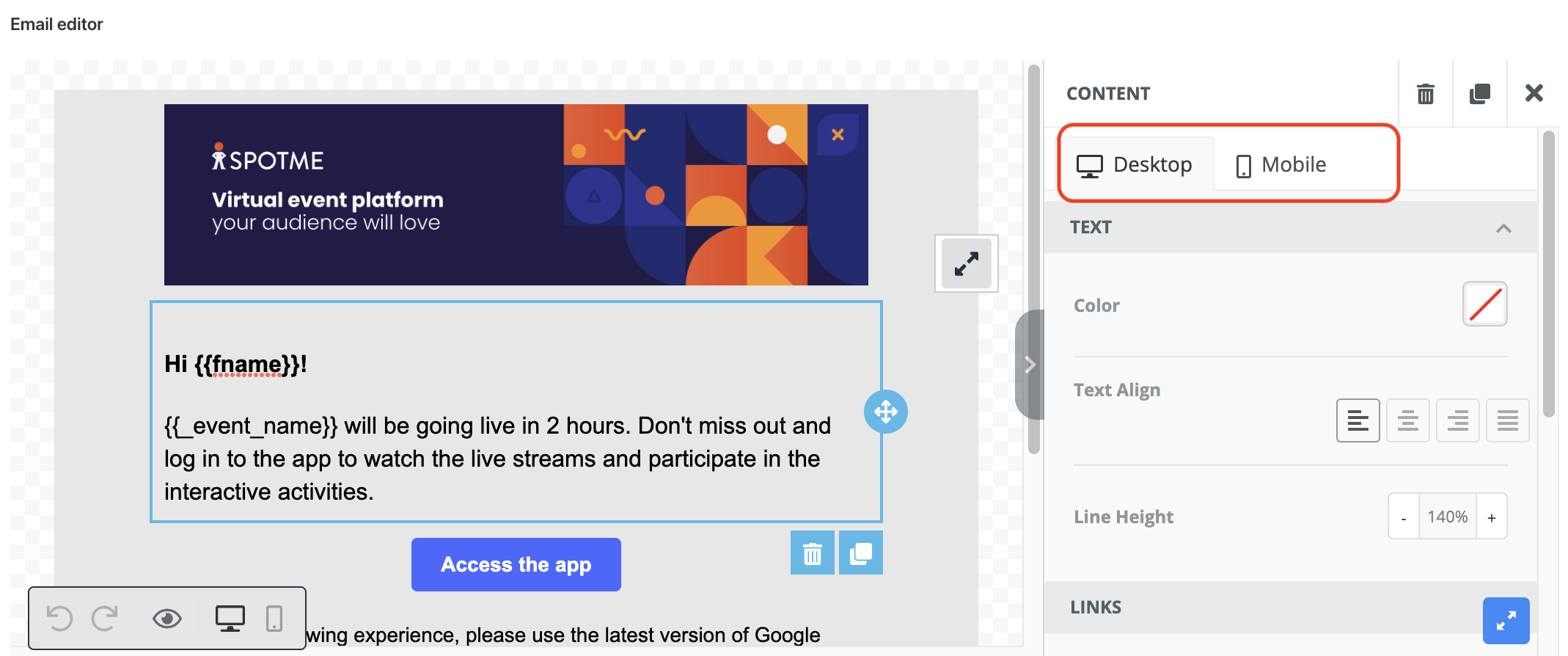Switch to the Desktop tab
This screenshot has width=1568, height=656.
1135,164
